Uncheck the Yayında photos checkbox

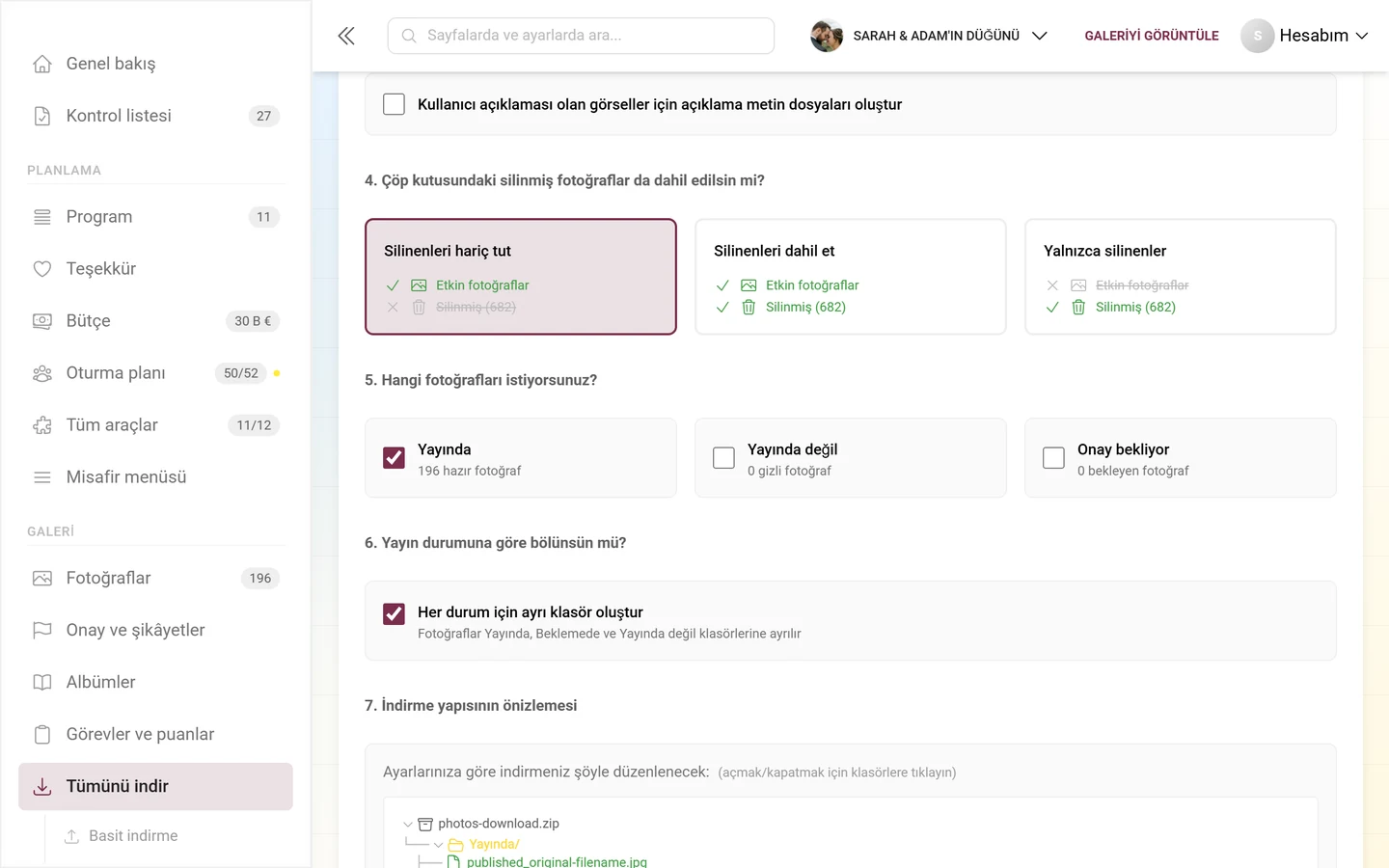click(x=394, y=458)
